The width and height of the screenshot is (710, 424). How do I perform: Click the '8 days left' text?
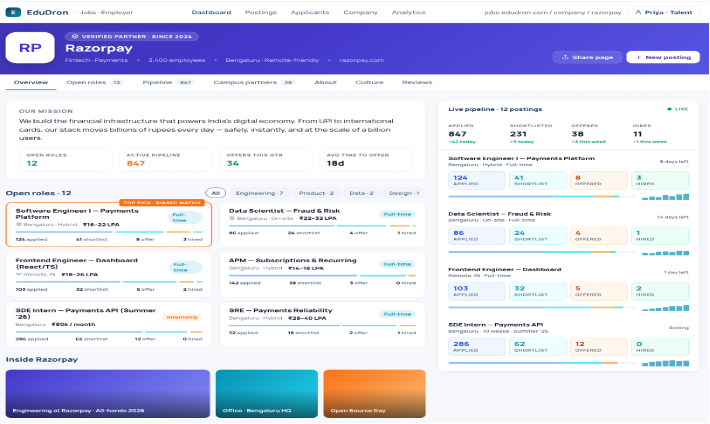tap(674, 162)
